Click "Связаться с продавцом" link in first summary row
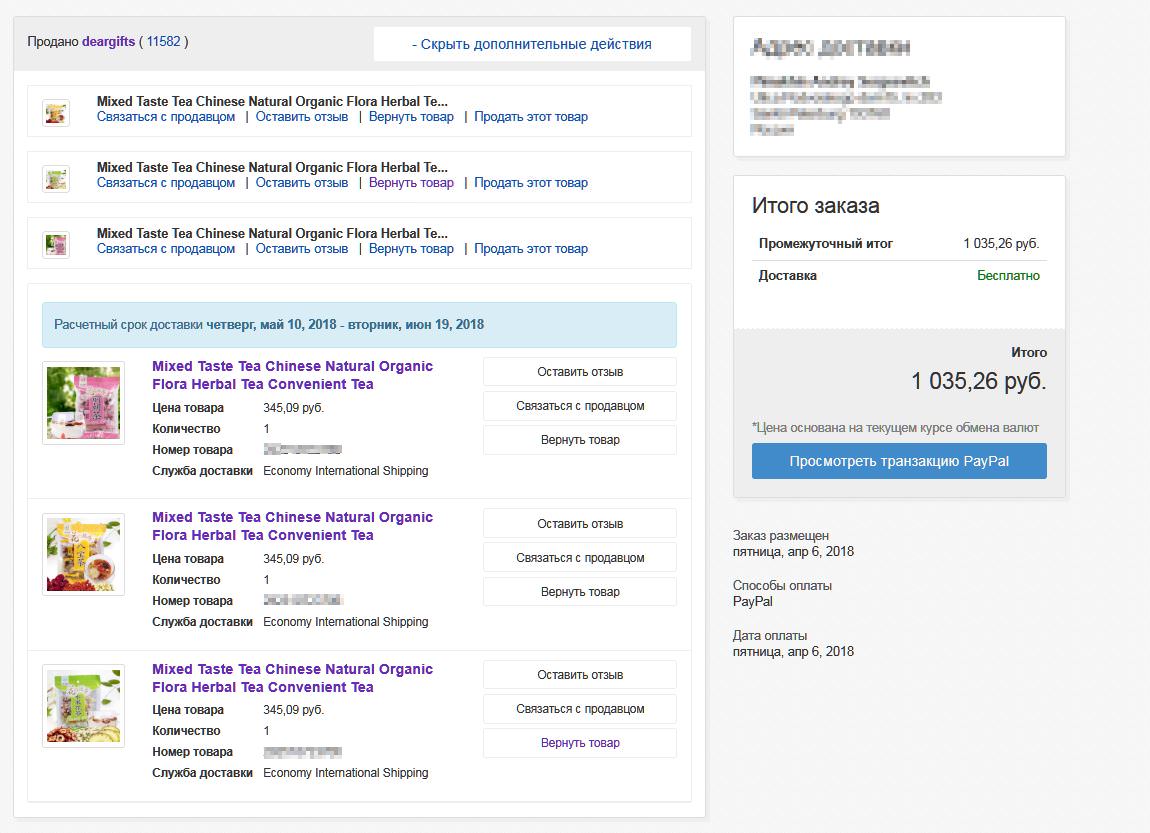The height and width of the screenshot is (833, 1150). pos(166,117)
